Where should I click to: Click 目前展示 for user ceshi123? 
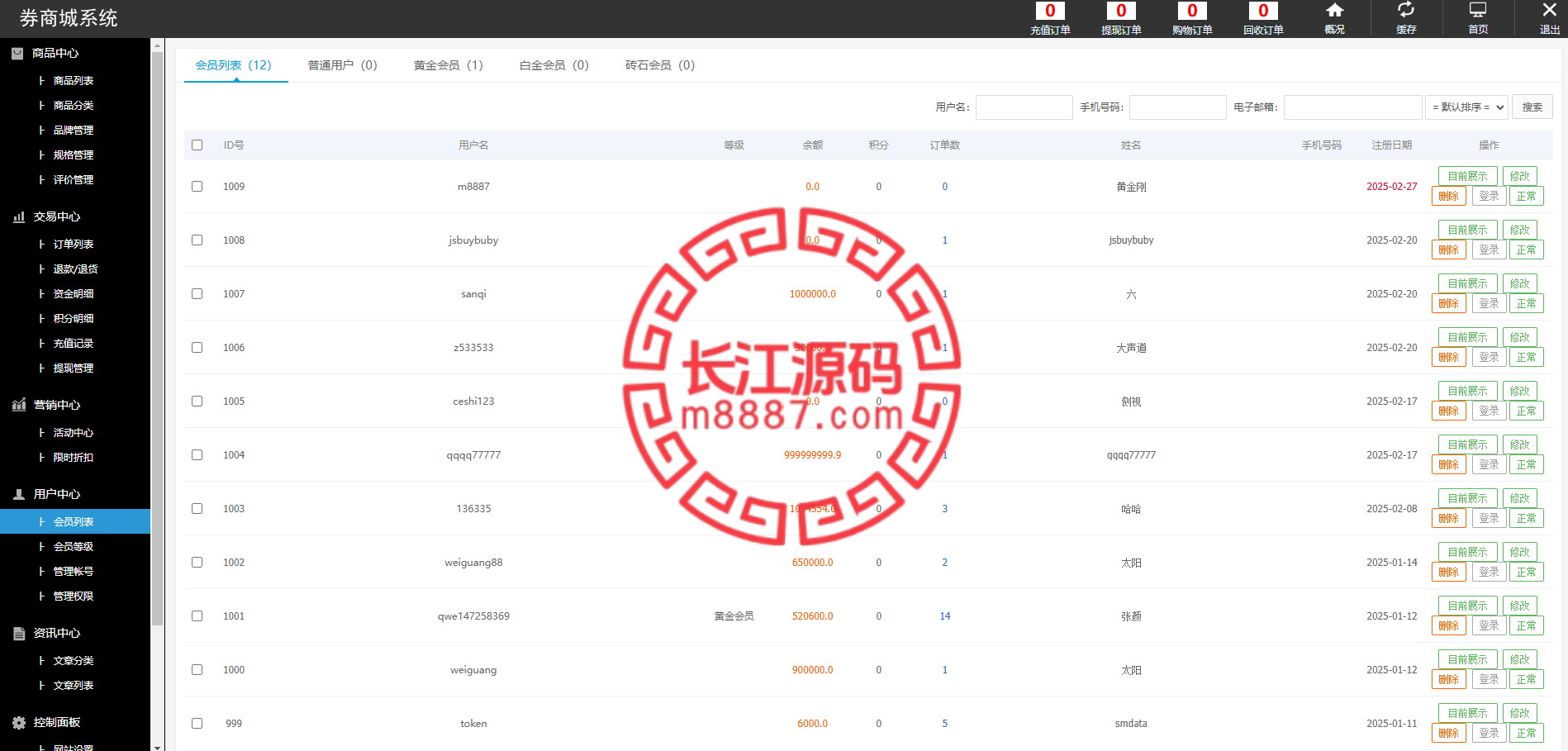[x=1467, y=391]
